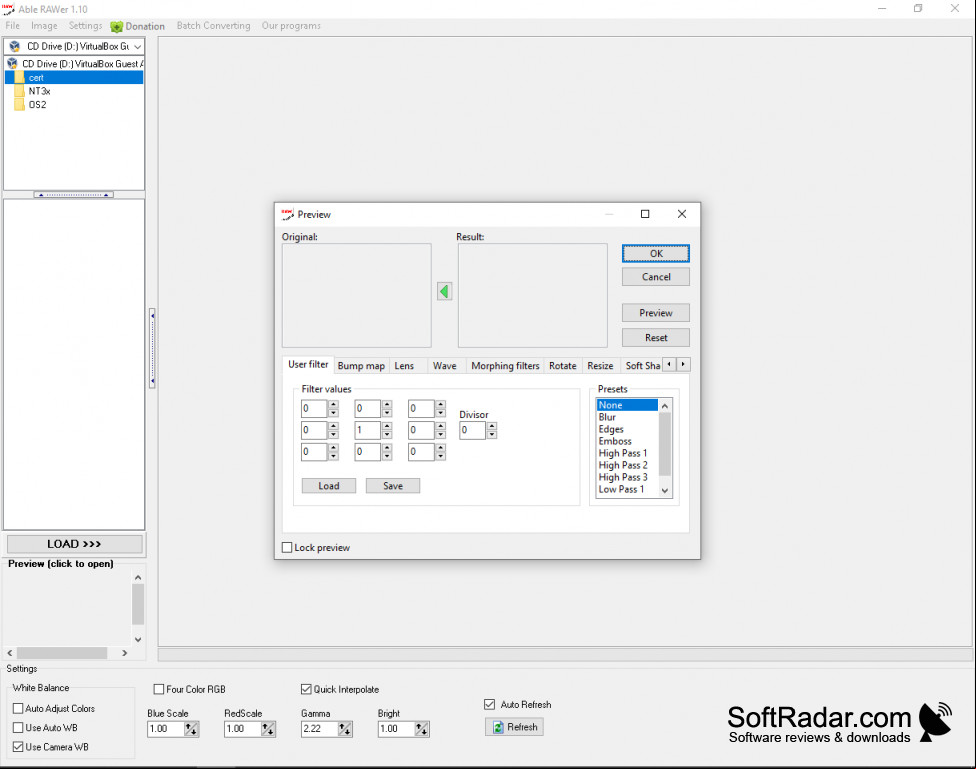The height and width of the screenshot is (769, 976).
Task: Select the User filter tab
Action: (308, 365)
